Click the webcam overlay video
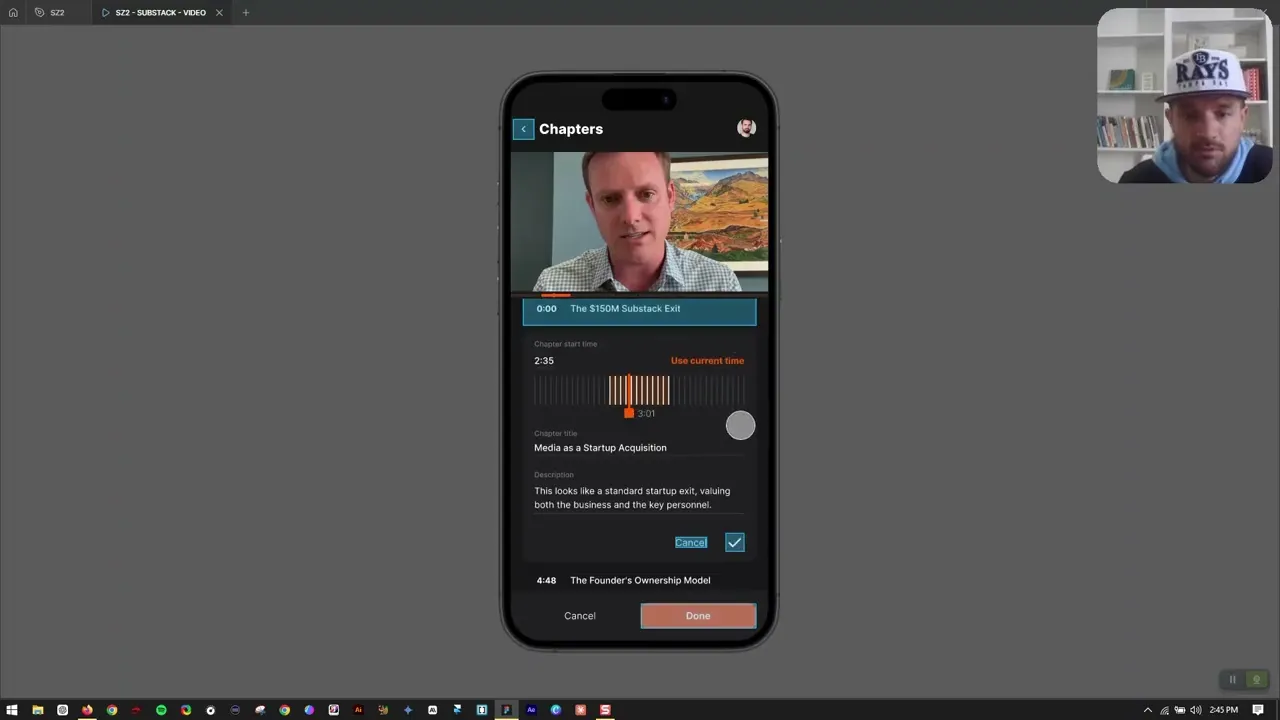 (1184, 96)
